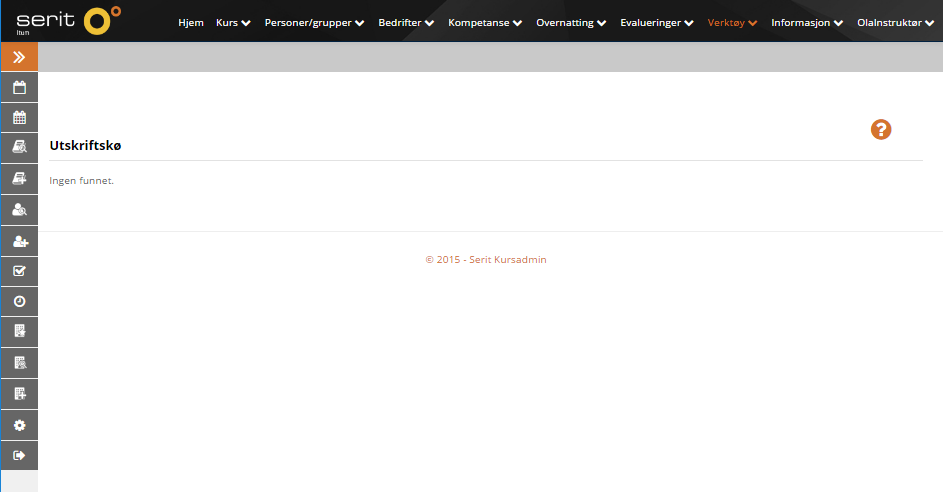Viewport: 943px width, 492px height.
Task: Click the logout icon in sidebar
Action: tap(19, 455)
